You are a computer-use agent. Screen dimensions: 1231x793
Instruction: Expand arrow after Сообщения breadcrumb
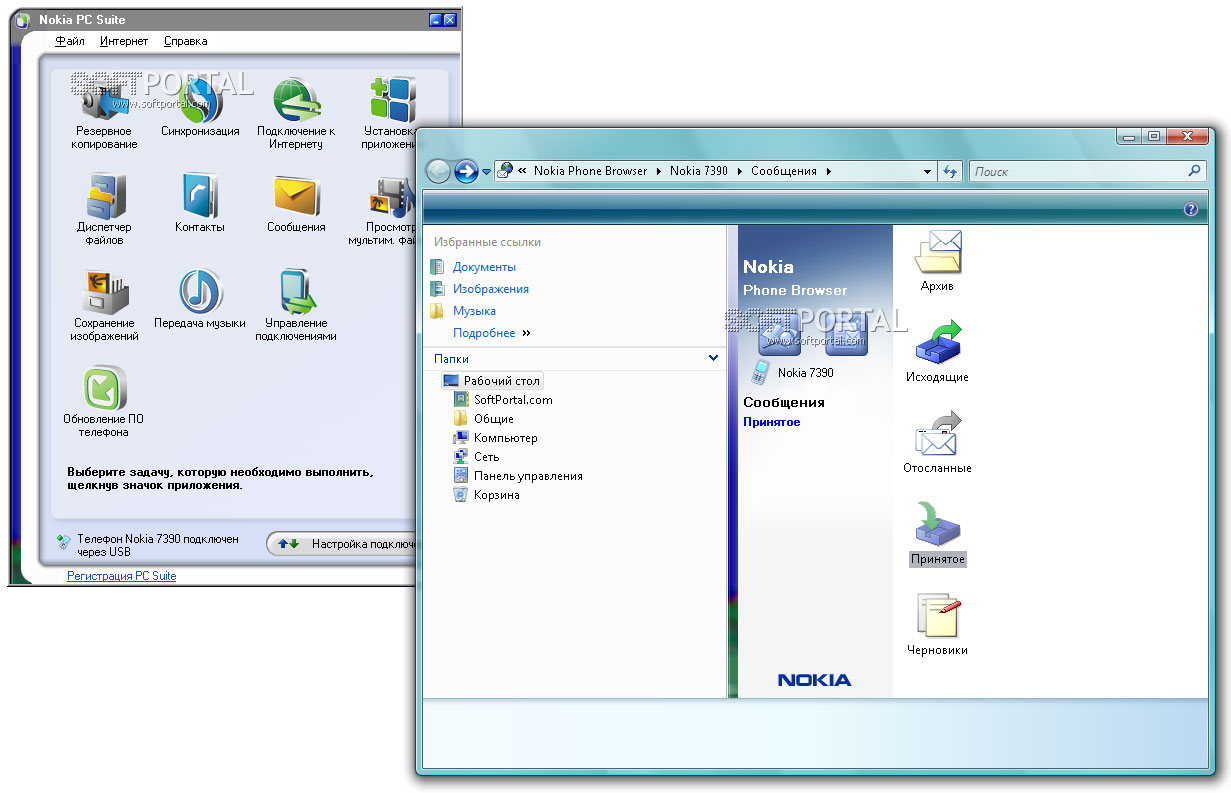click(x=828, y=171)
